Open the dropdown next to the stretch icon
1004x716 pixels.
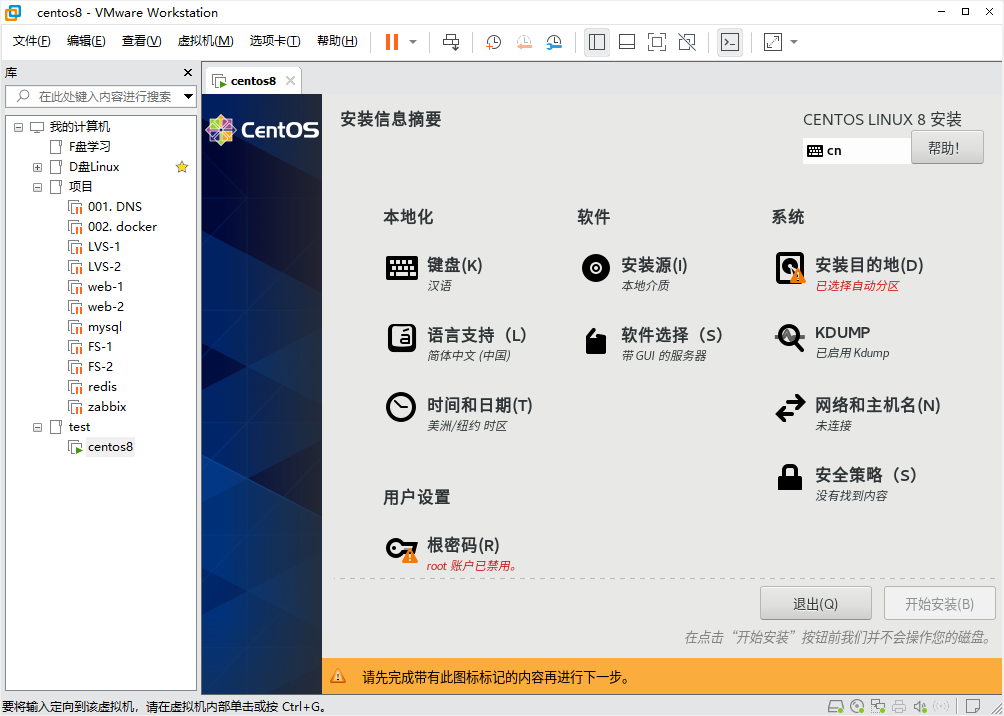coord(794,42)
